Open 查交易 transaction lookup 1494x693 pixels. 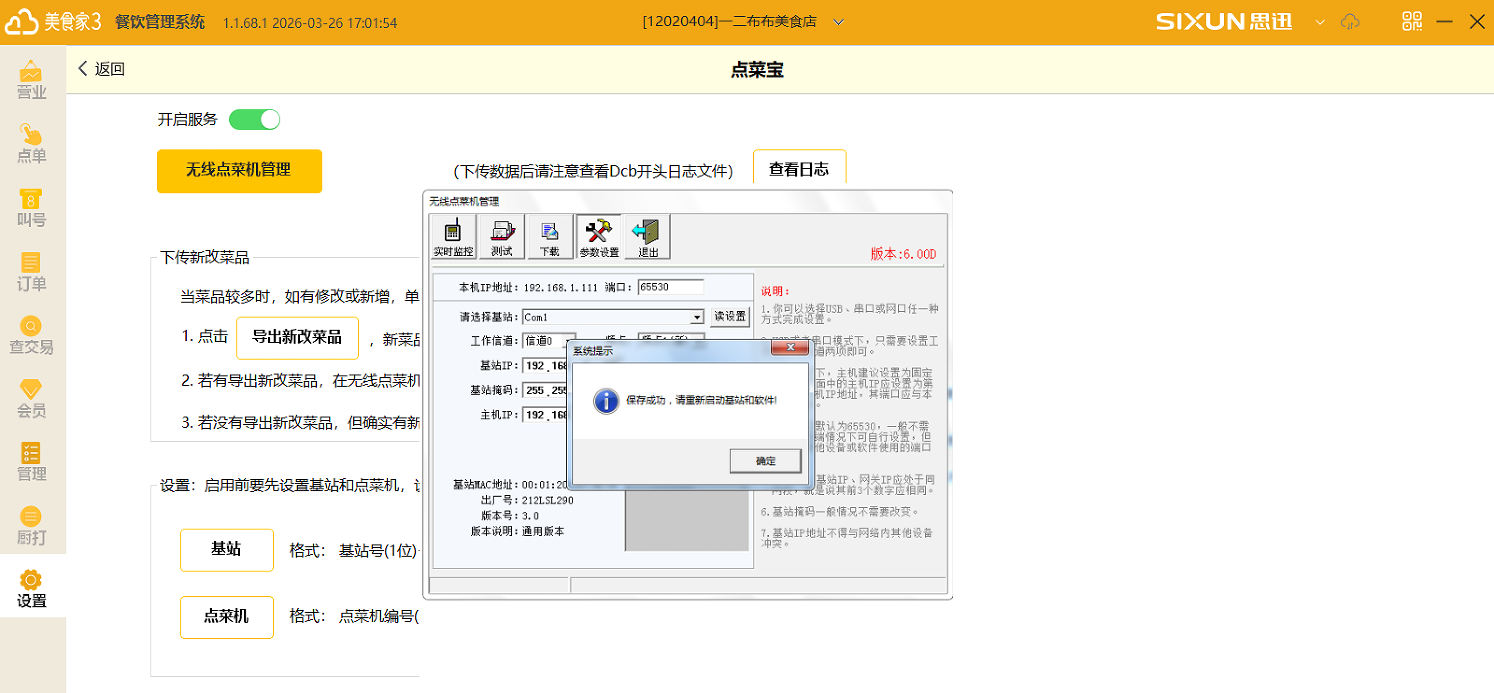[32, 335]
